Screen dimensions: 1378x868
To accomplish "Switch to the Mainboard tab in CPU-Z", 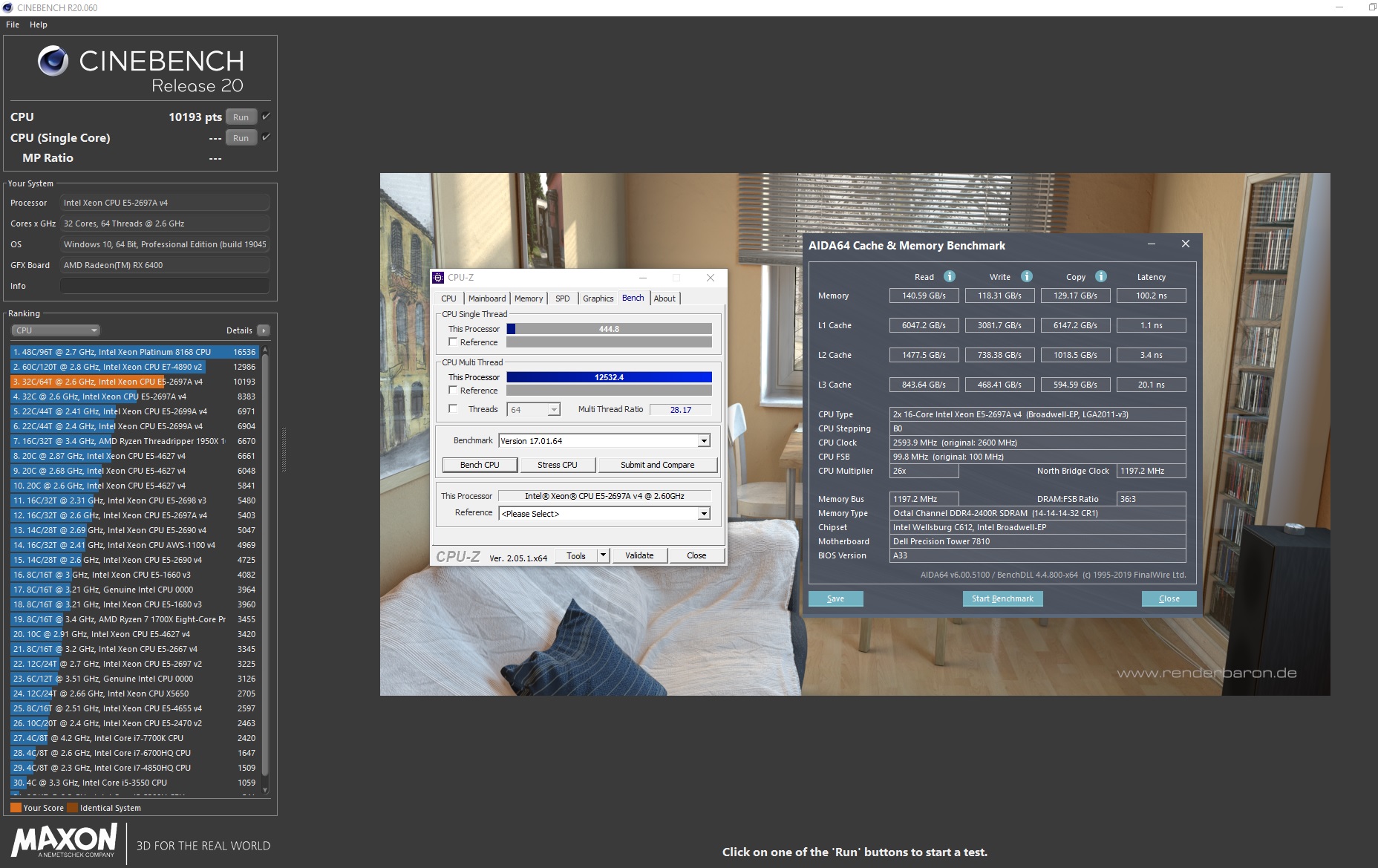I will tap(487, 298).
